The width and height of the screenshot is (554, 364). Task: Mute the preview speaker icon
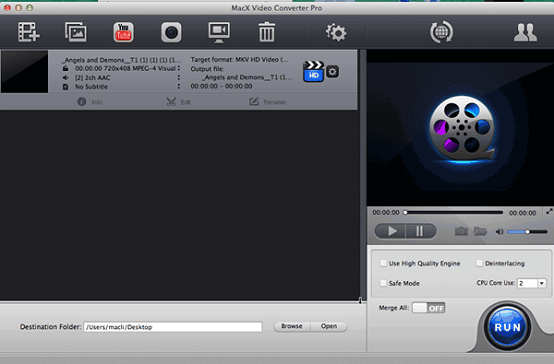point(499,232)
